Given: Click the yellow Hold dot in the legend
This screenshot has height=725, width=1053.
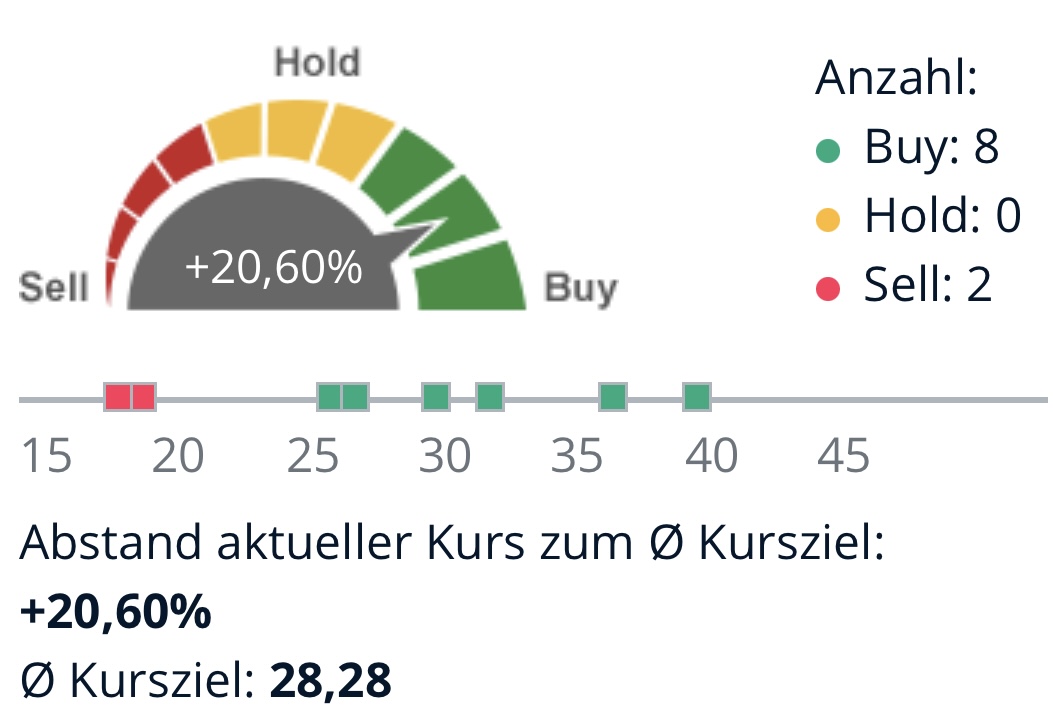Looking at the screenshot, I should point(827,218).
